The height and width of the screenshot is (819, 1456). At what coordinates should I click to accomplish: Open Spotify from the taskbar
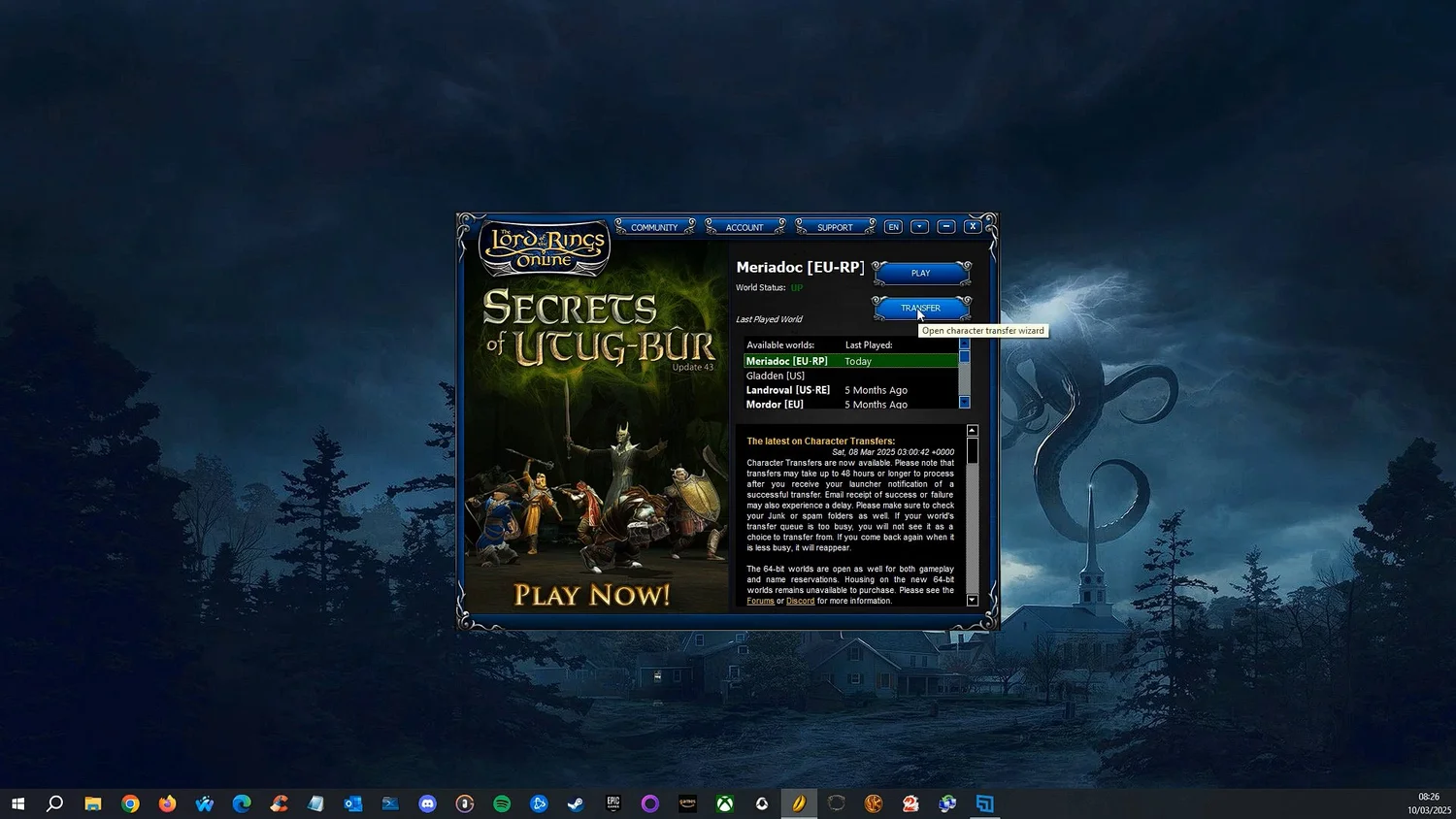point(501,803)
